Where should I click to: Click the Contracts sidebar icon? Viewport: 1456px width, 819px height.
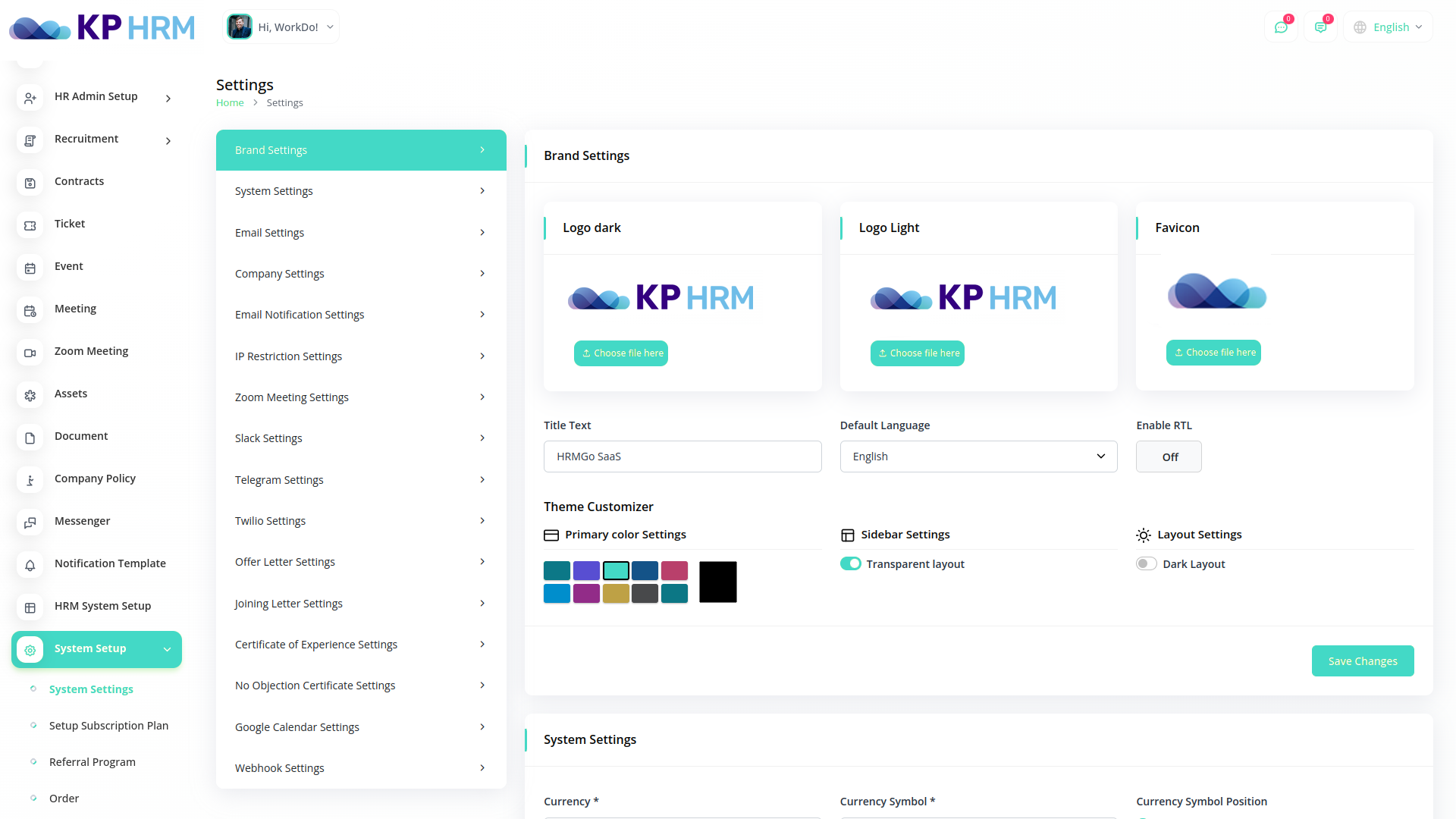tap(30, 183)
